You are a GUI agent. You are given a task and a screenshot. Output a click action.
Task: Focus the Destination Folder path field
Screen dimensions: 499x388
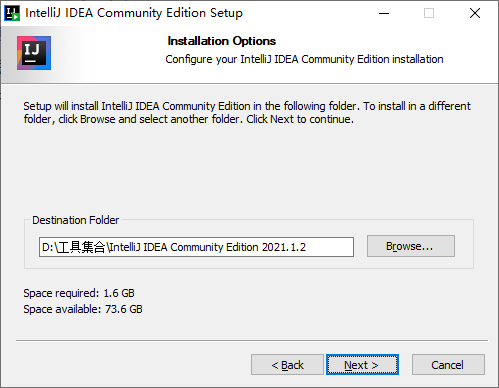coord(196,247)
